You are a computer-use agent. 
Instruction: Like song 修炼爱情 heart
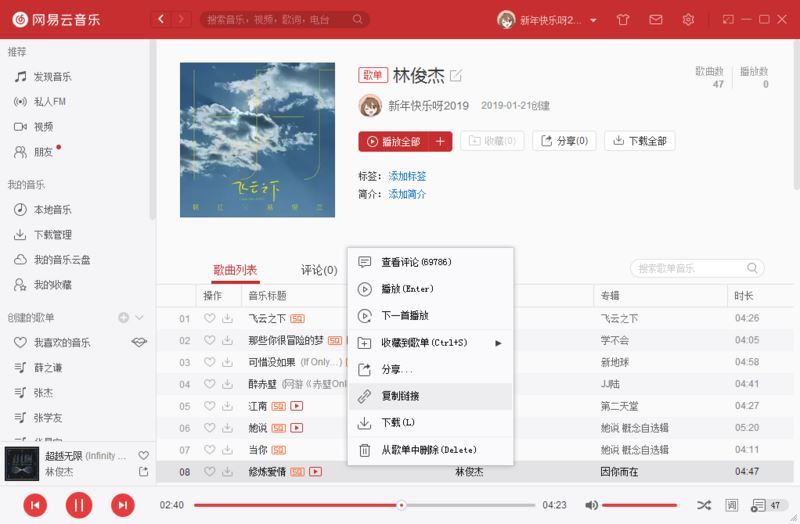coord(209,472)
